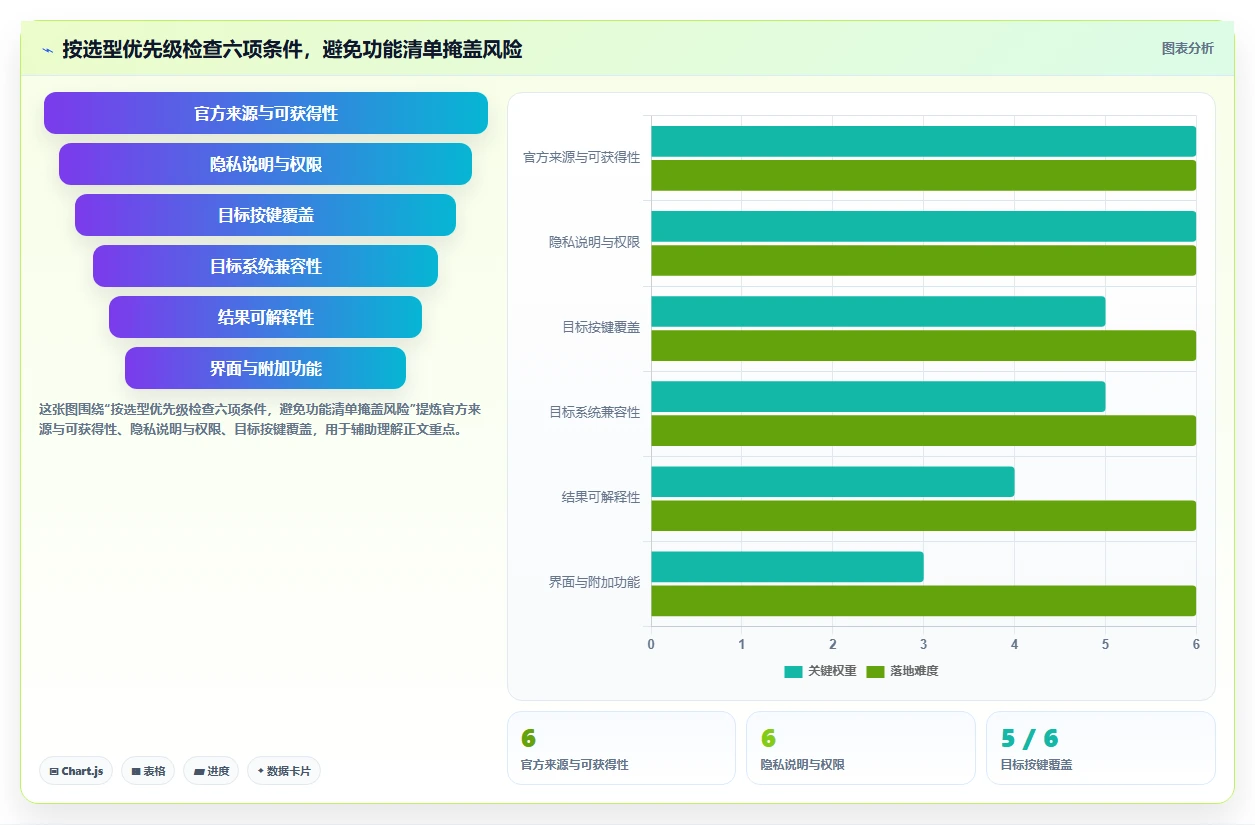This screenshot has height=825, width=1255.
Task: Select the 官方来源与可获得性 funnel stage
Action: click(x=266, y=113)
